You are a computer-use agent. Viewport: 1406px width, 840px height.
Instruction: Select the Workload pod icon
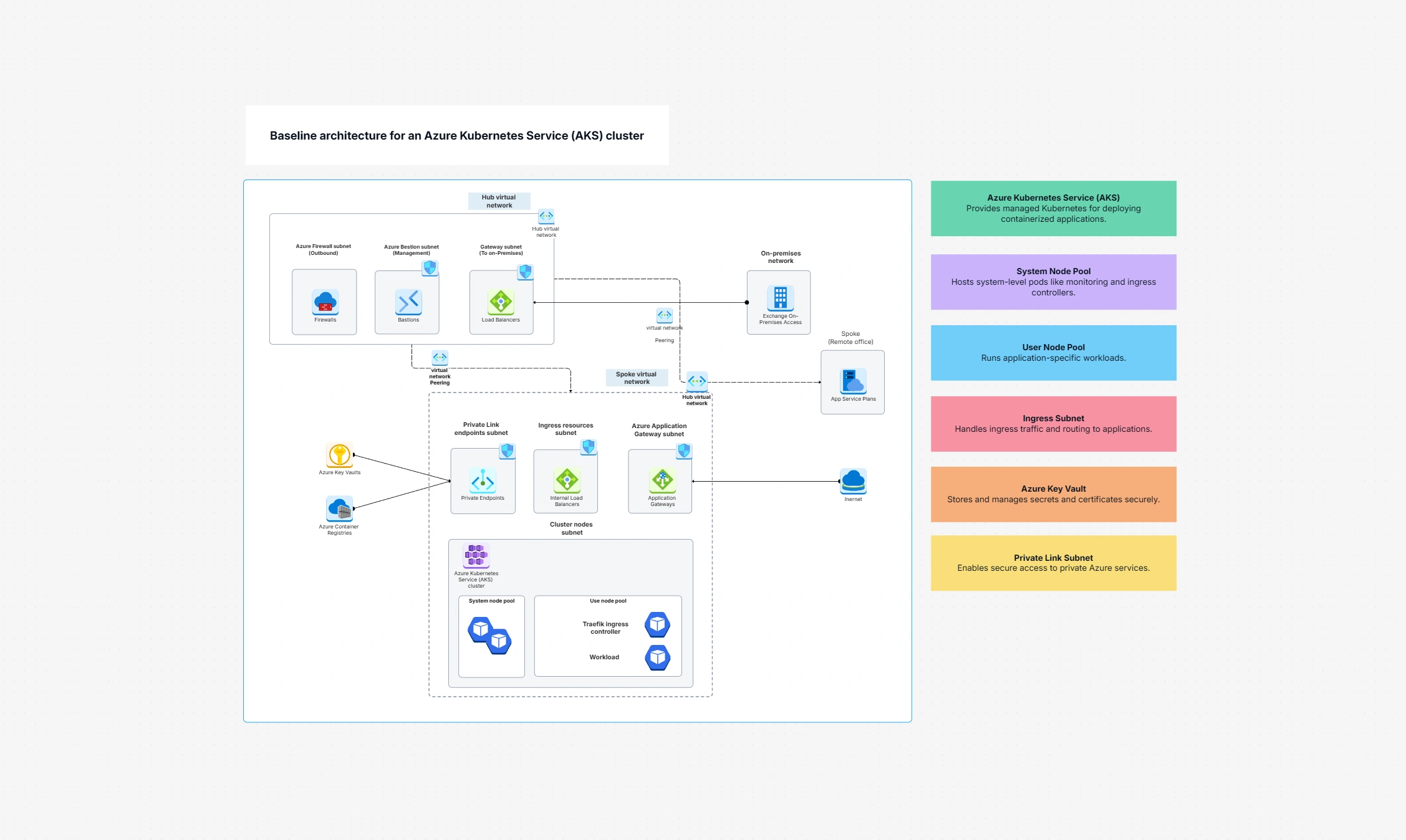[657, 657]
